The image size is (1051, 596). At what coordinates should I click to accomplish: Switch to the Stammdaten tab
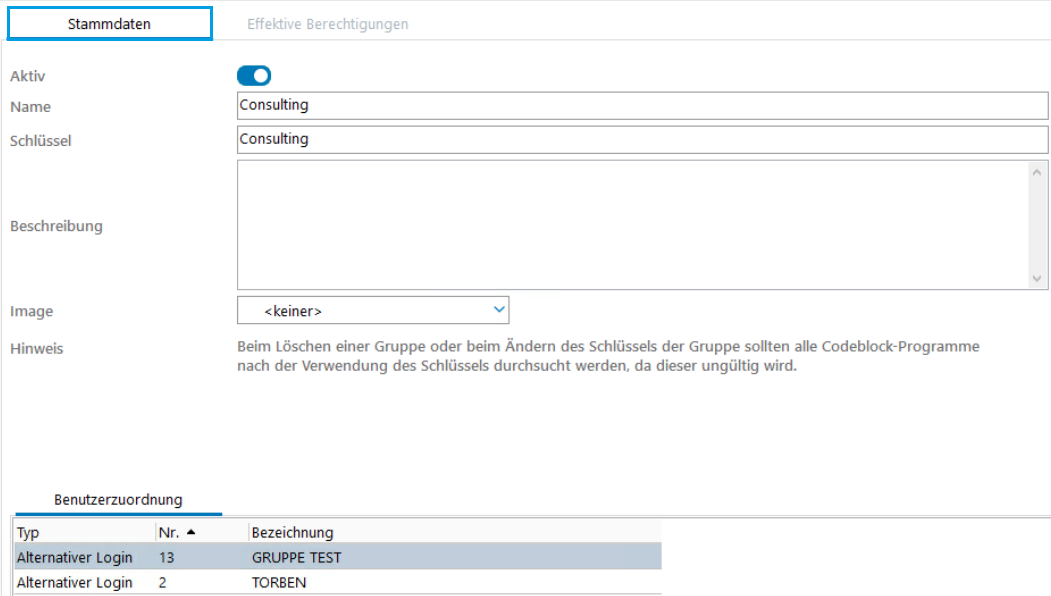(x=109, y=24)
